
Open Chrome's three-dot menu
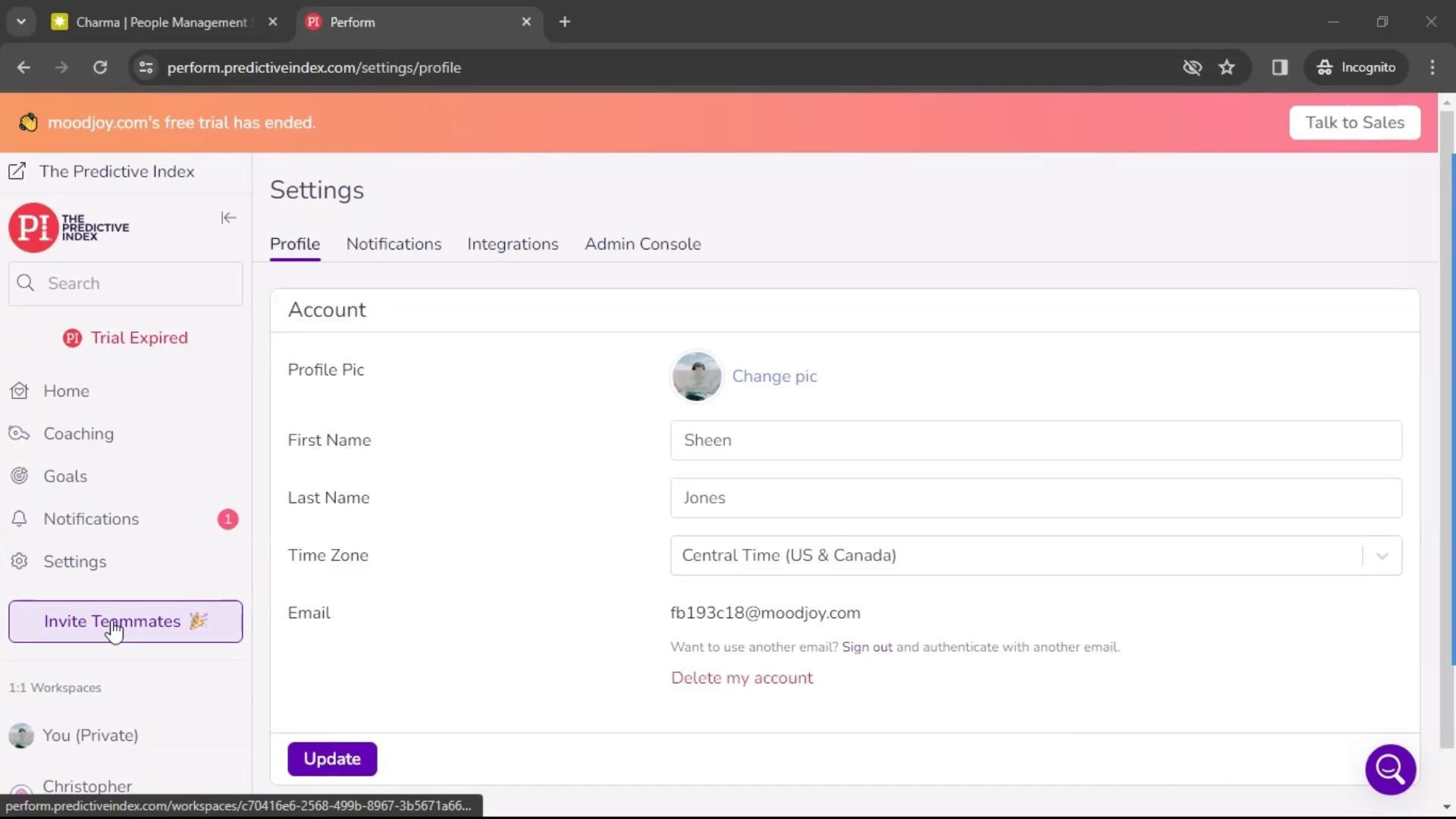tap(1432, 67)
